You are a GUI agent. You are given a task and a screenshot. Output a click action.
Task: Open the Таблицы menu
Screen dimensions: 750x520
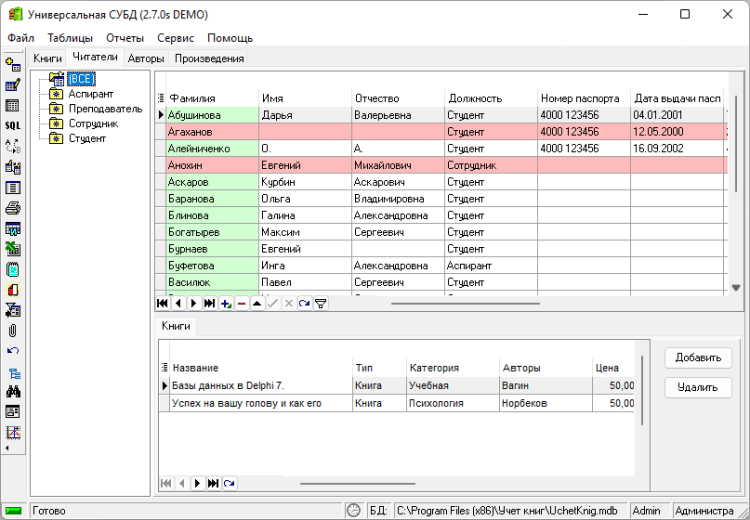coord(70,38)
